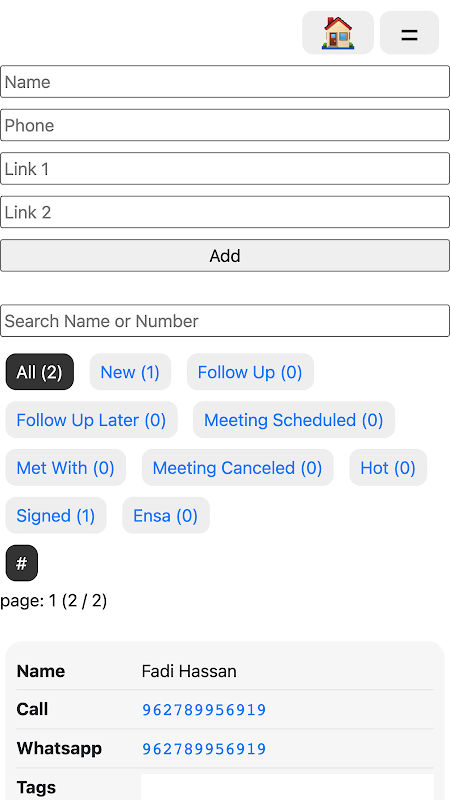
Task: Filter leads marked Hot (0)
Action: tap(388, 468)
